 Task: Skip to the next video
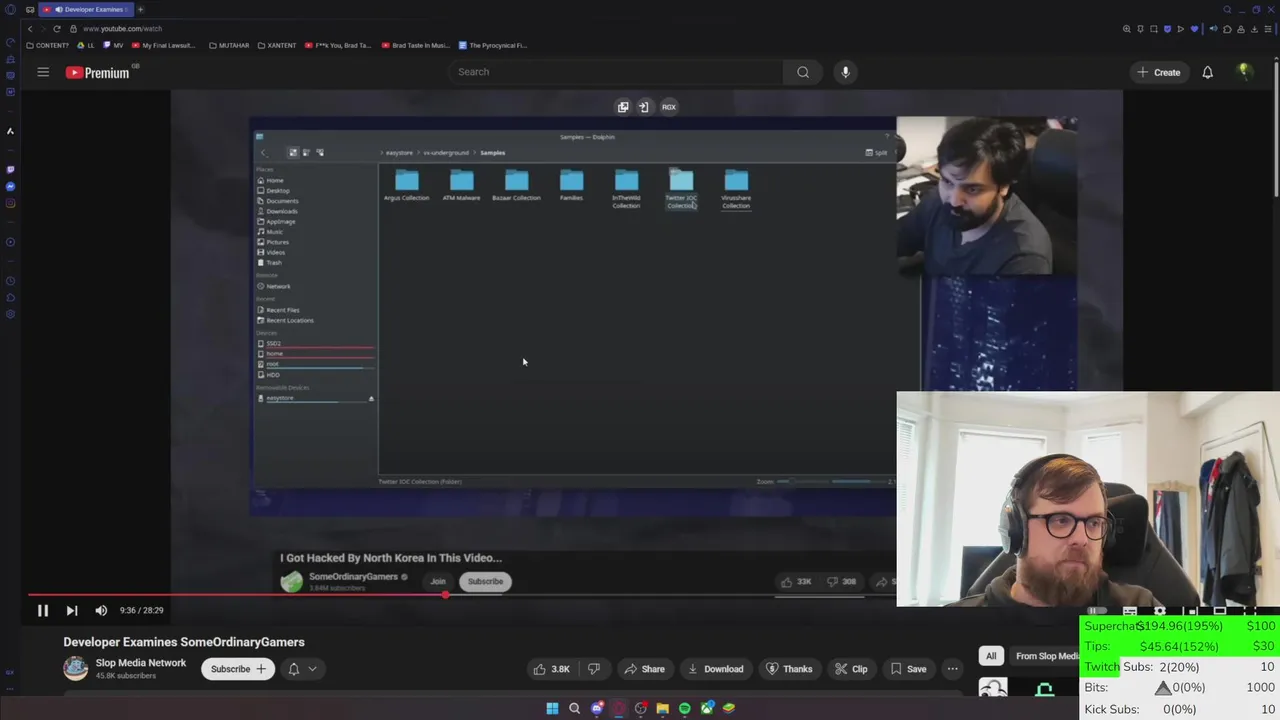[x=72, y=610]
